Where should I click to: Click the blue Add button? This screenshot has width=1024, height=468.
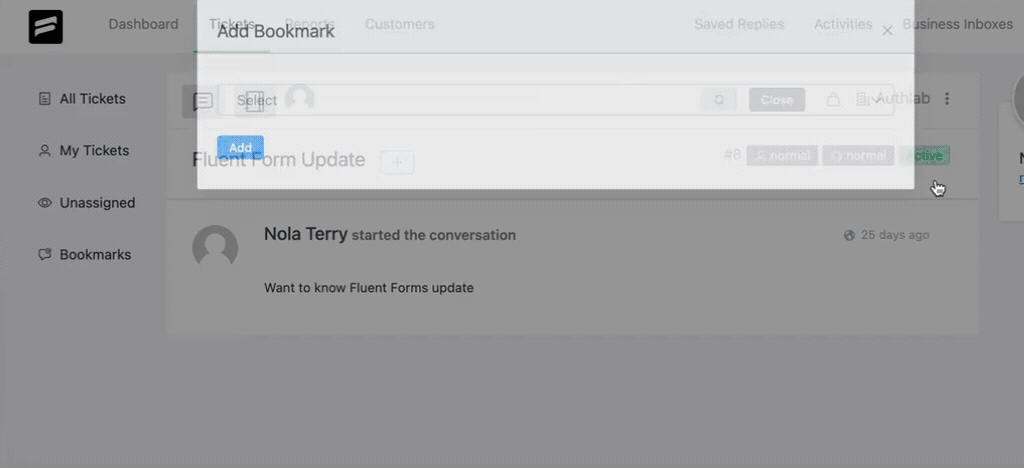pos(240,148)
